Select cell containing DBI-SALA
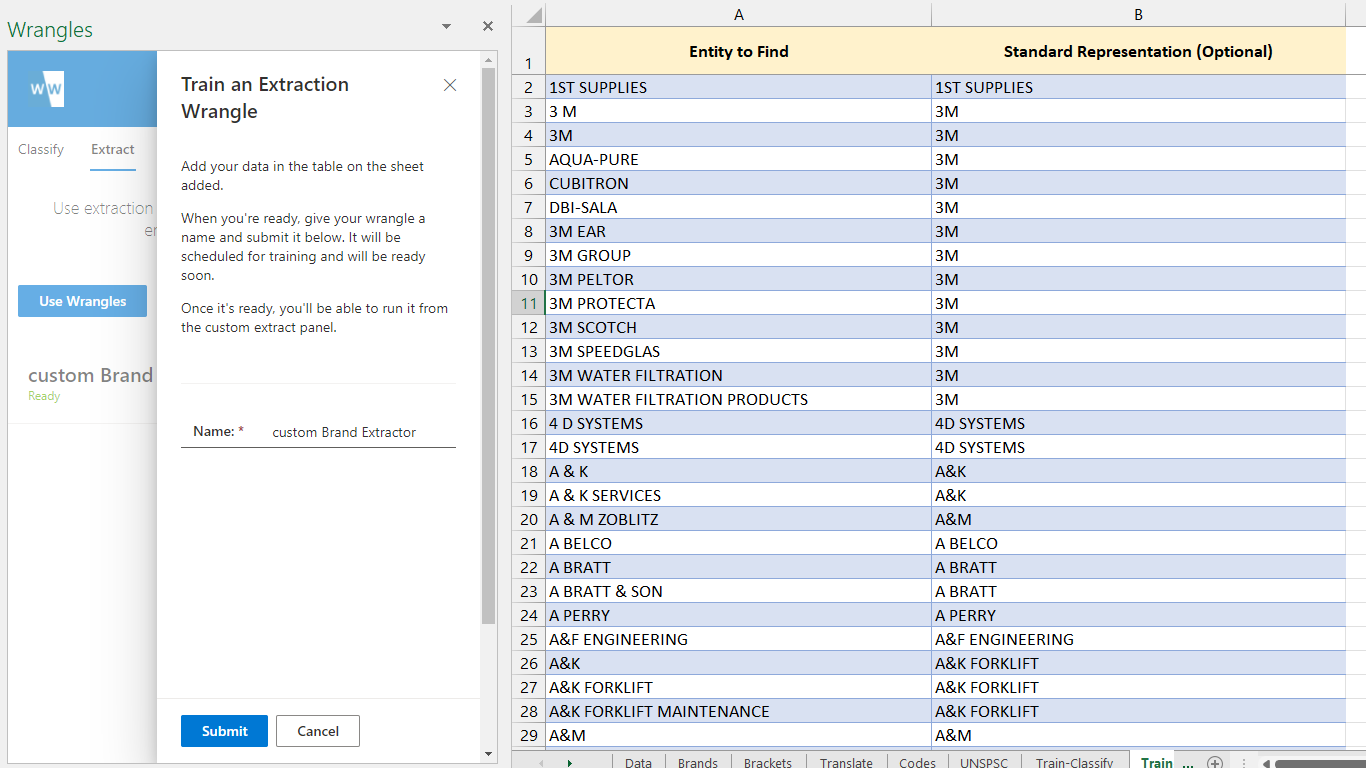The image size is (1366, 768). (738, 207)
